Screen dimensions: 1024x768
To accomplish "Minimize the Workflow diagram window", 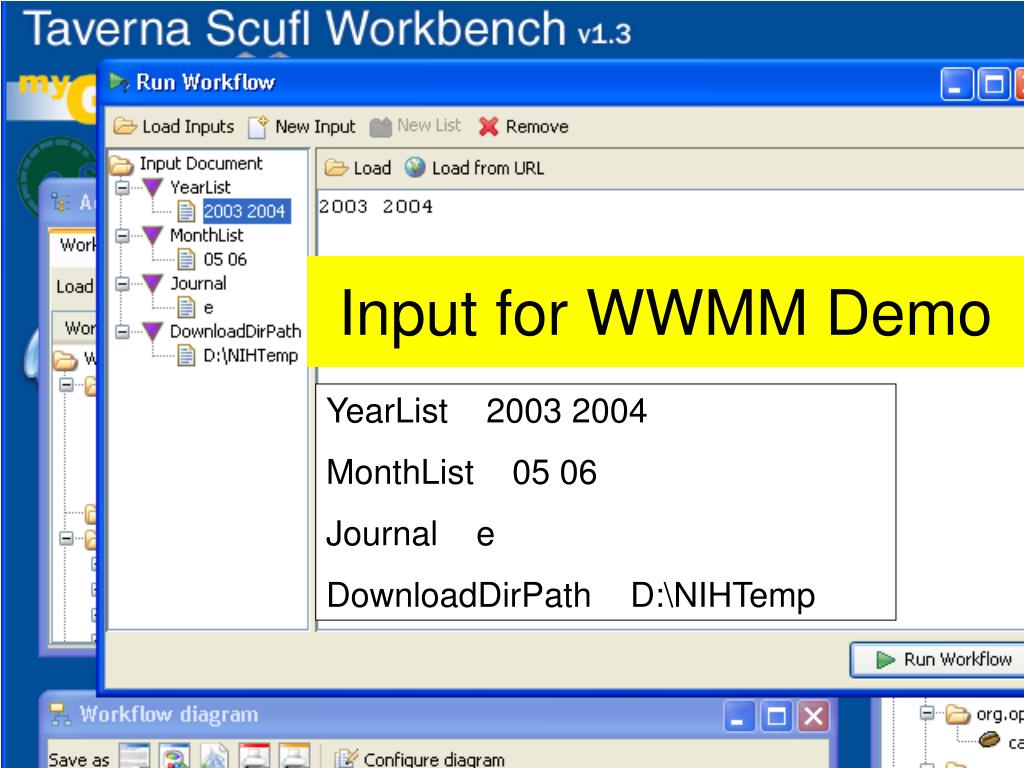I will 739,717.
